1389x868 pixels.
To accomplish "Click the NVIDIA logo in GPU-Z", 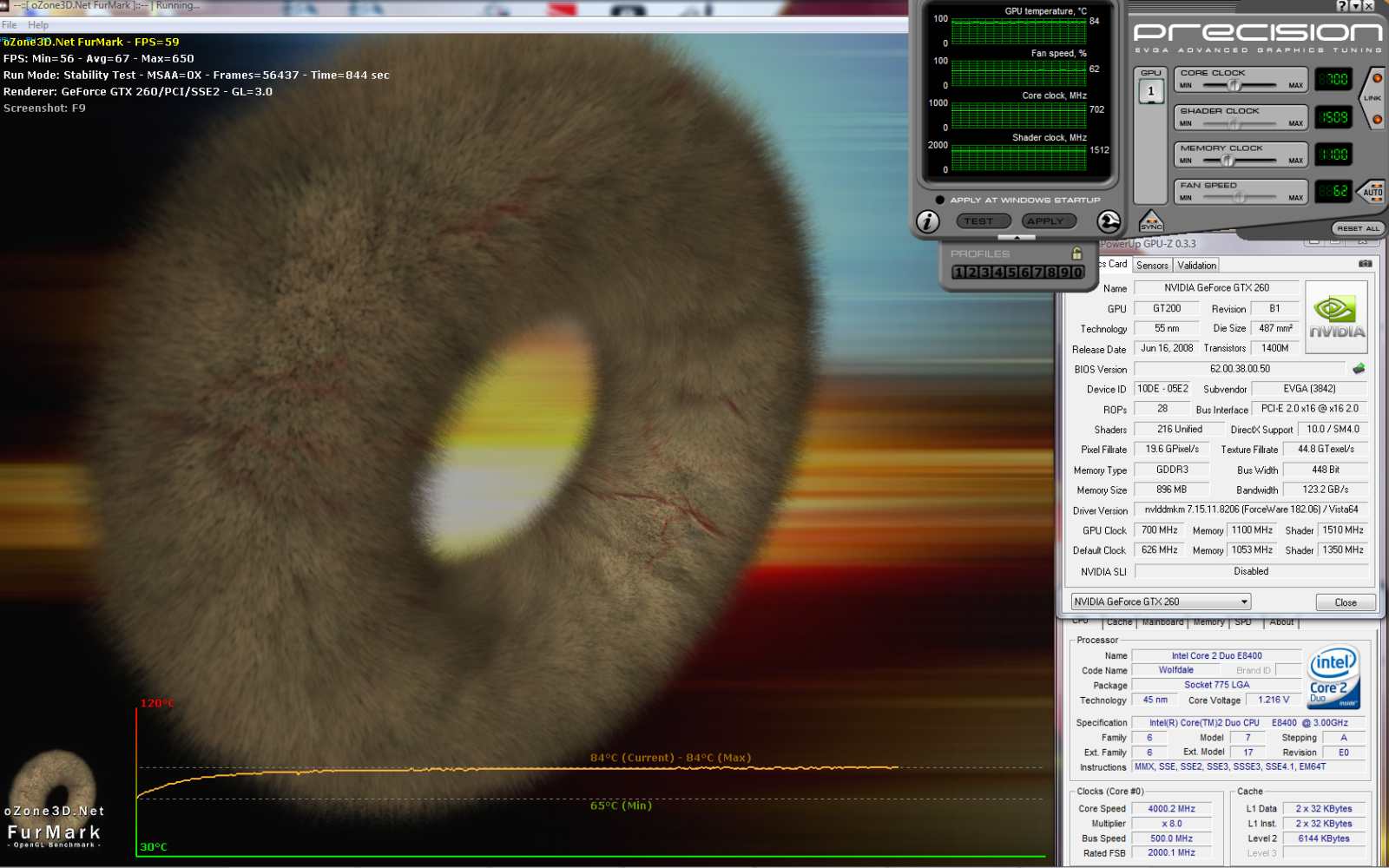I will click(x=1337, y=317).
